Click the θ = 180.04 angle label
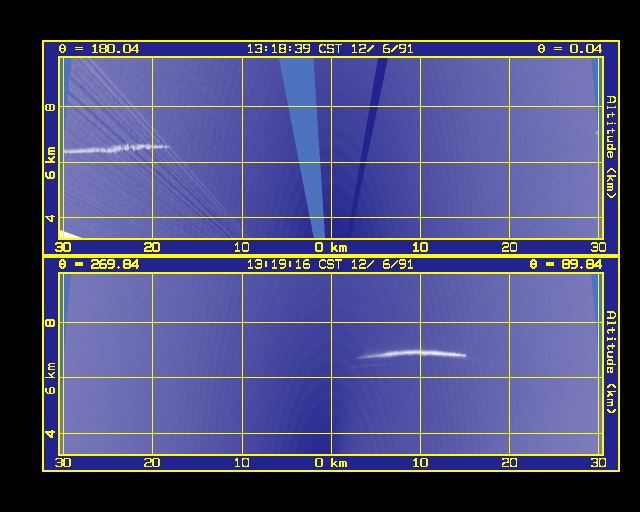 pos(99,49)
